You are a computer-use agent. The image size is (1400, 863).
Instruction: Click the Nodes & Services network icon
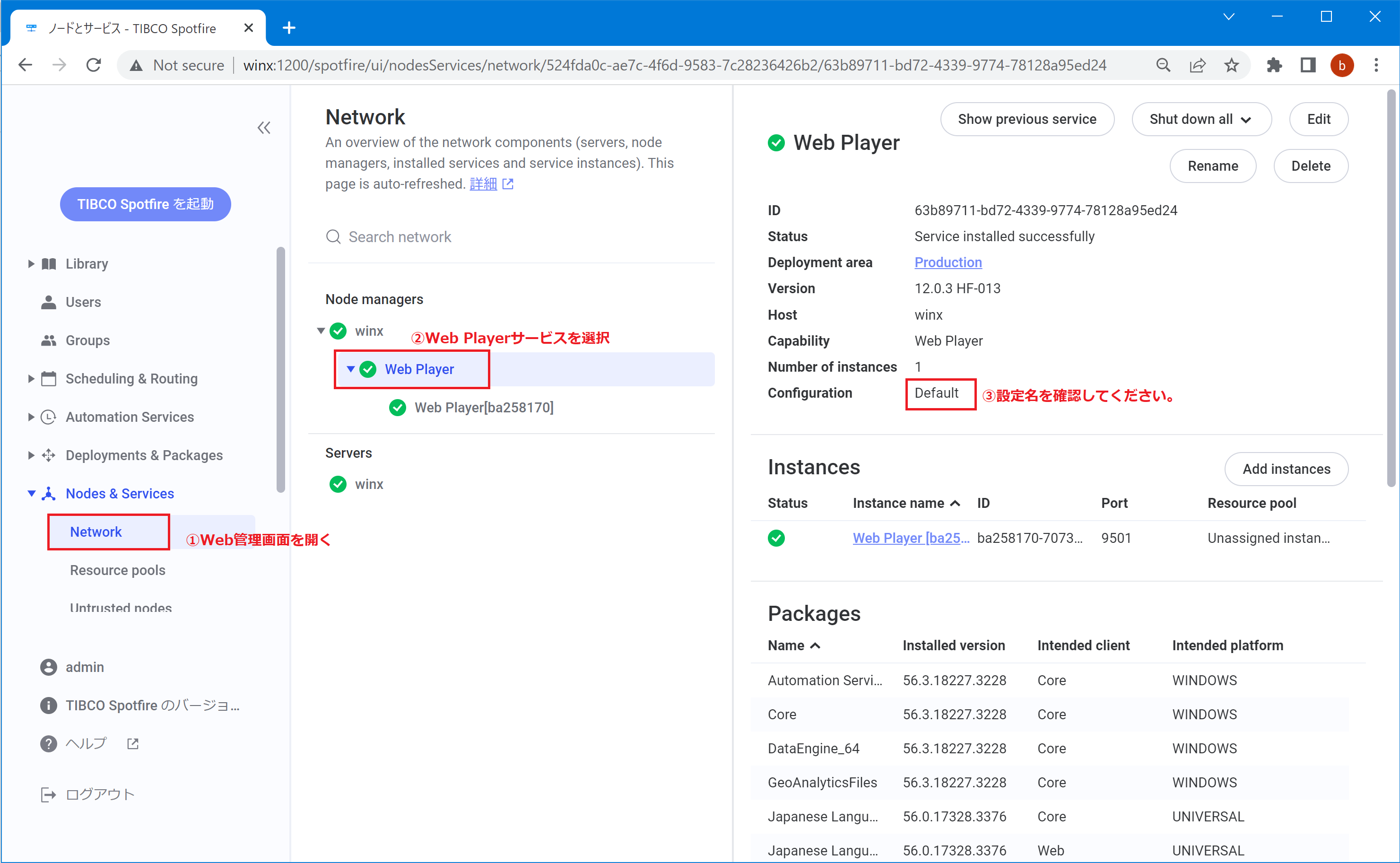(49, 494)
